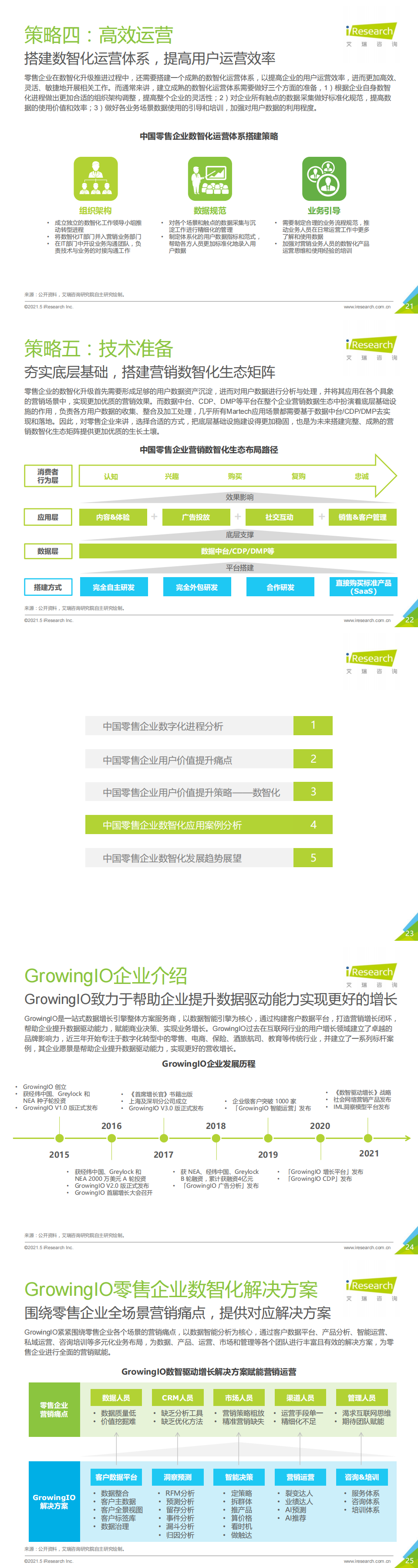Select the 应用层 label box
This screenshot has height=1568, width=418.
point(48,517)
